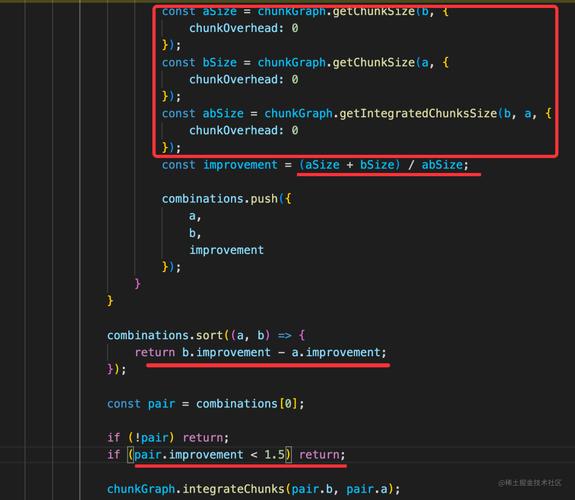Click the yellow closing brace of loop
Viewport: 575px width, 500px height.
(x=110, y=301)
